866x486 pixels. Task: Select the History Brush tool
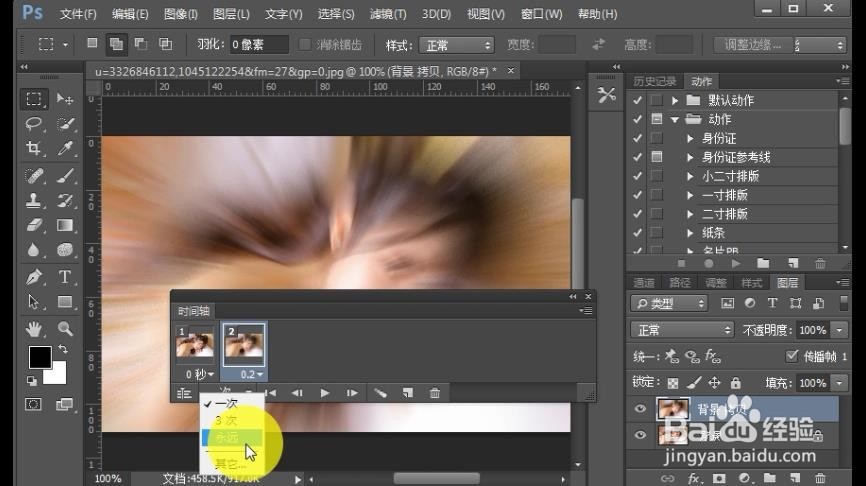point(65,200)
